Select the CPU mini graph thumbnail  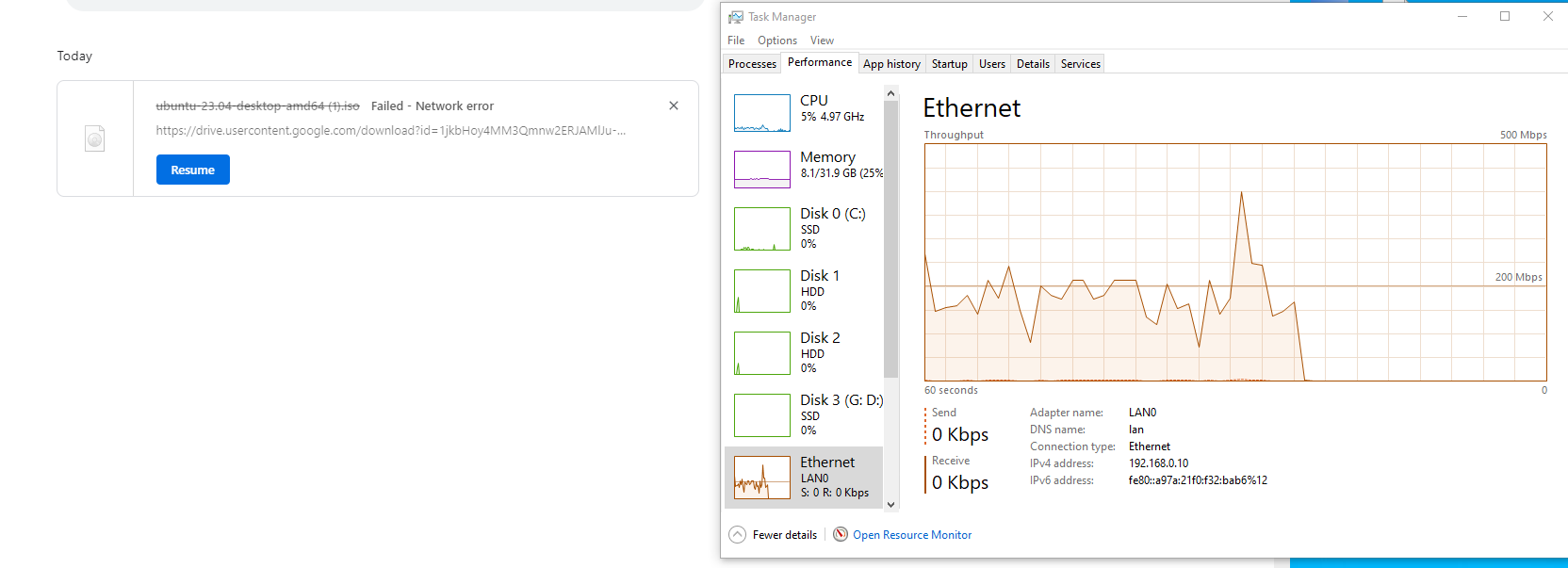tap(762, 113)
